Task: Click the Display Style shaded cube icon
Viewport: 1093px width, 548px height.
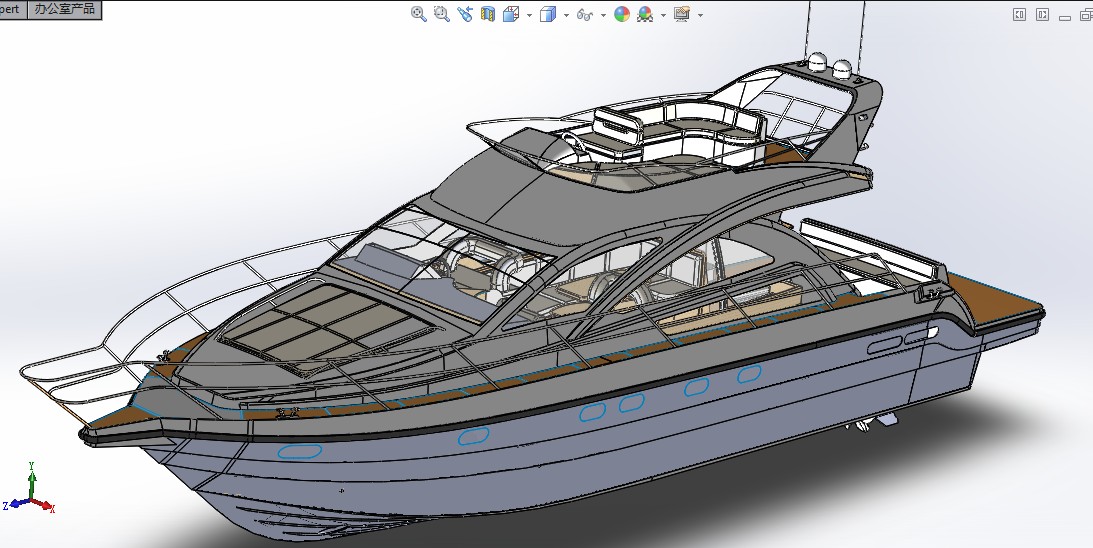Action: 547,14
